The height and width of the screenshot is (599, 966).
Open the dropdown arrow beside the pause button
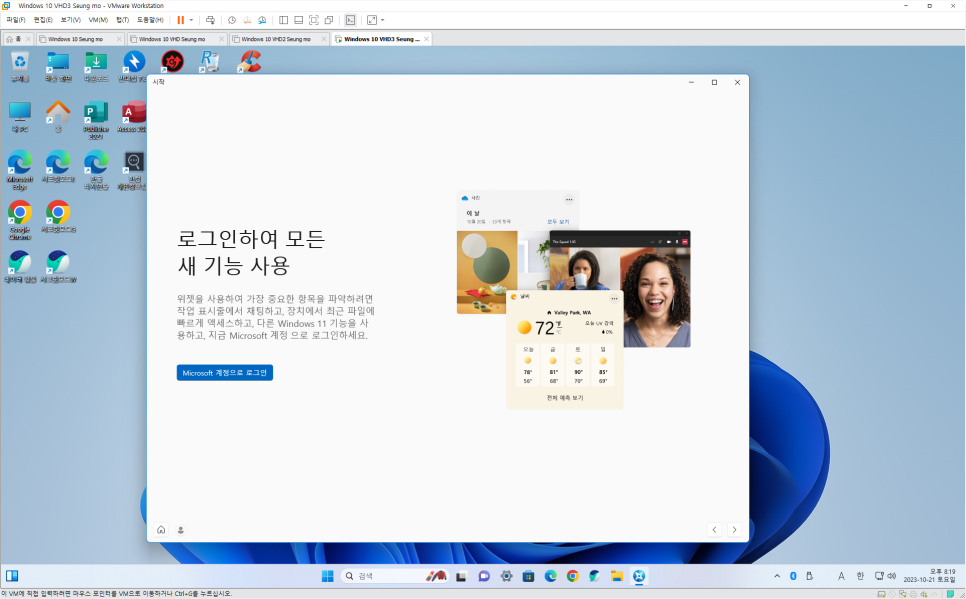click(x=191, y=20)
